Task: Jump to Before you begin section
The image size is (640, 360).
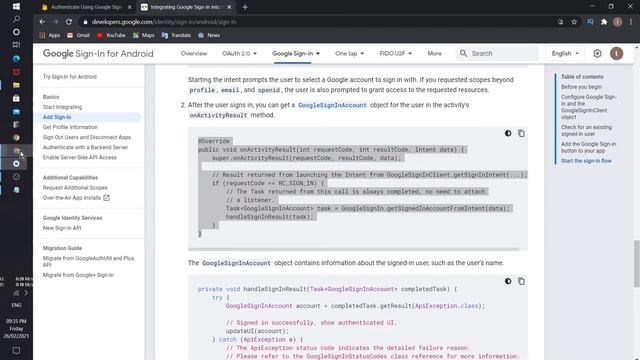Action: pos(581,87)
